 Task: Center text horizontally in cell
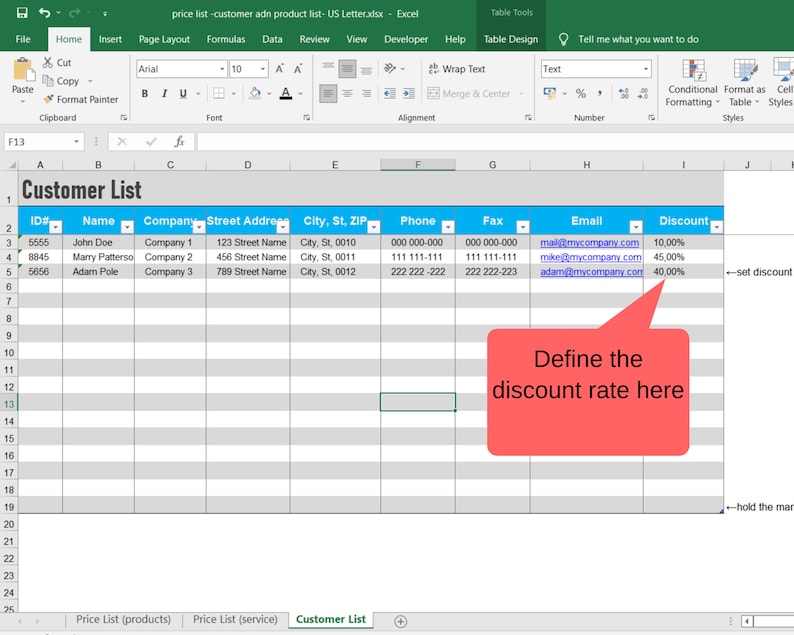click(x=347, y=93)
